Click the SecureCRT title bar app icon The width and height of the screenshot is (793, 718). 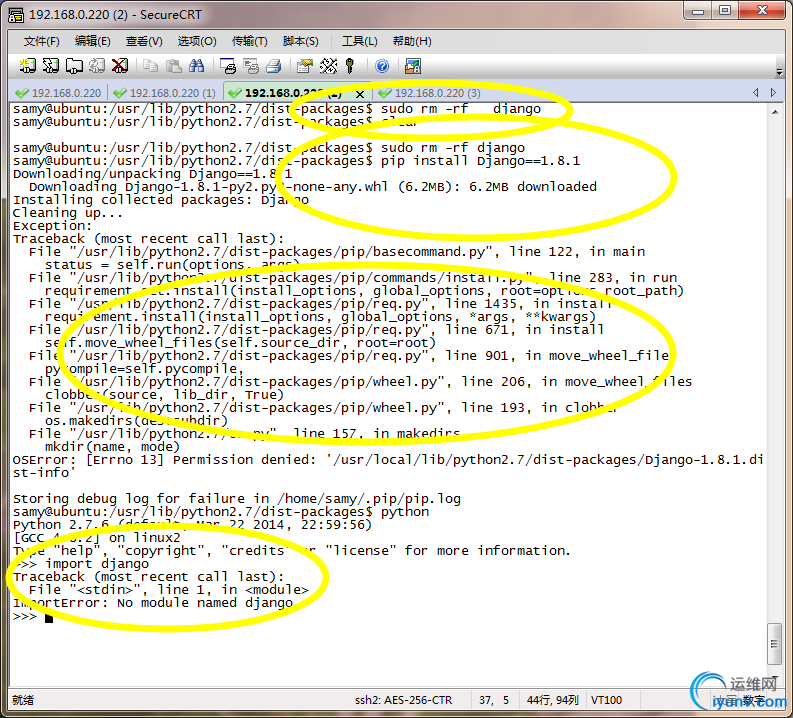coord(16,15)
